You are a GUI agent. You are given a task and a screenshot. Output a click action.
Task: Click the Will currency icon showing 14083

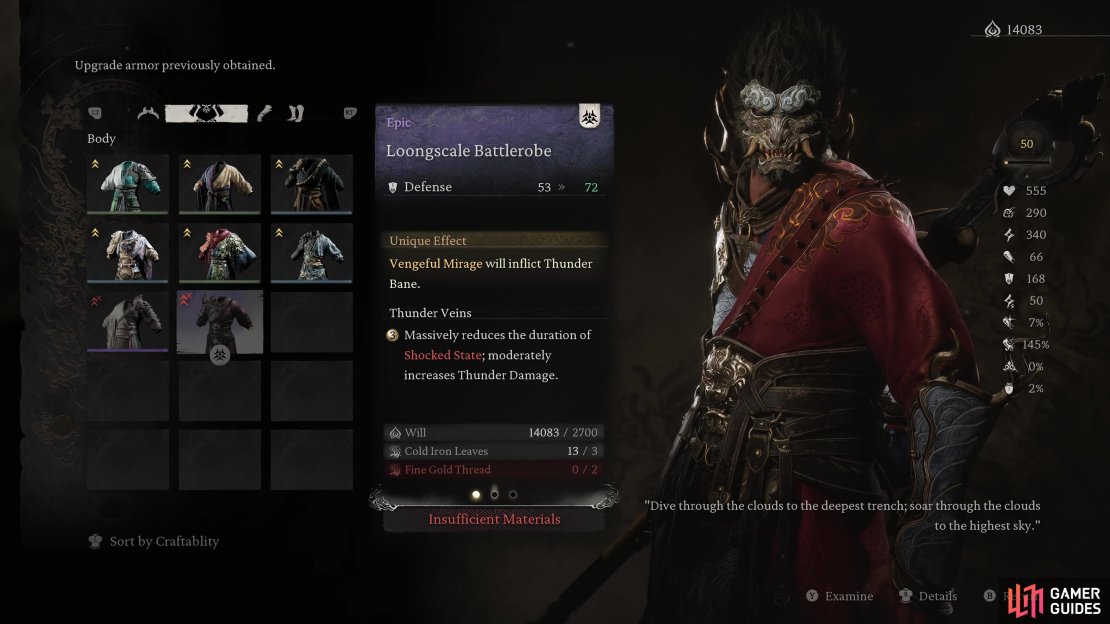[992, 29]
